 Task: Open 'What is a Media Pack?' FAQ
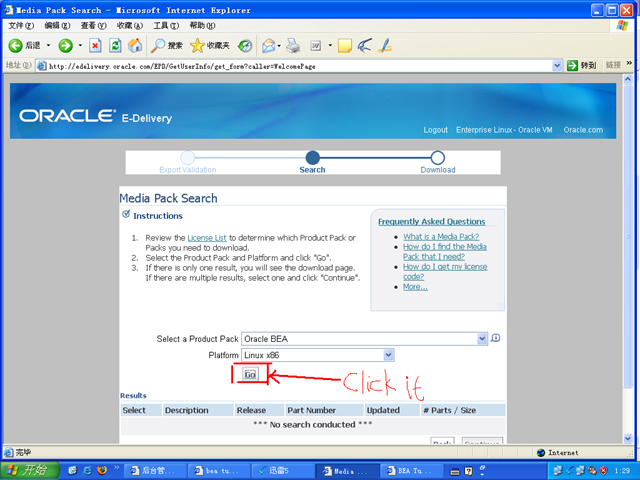441,237
